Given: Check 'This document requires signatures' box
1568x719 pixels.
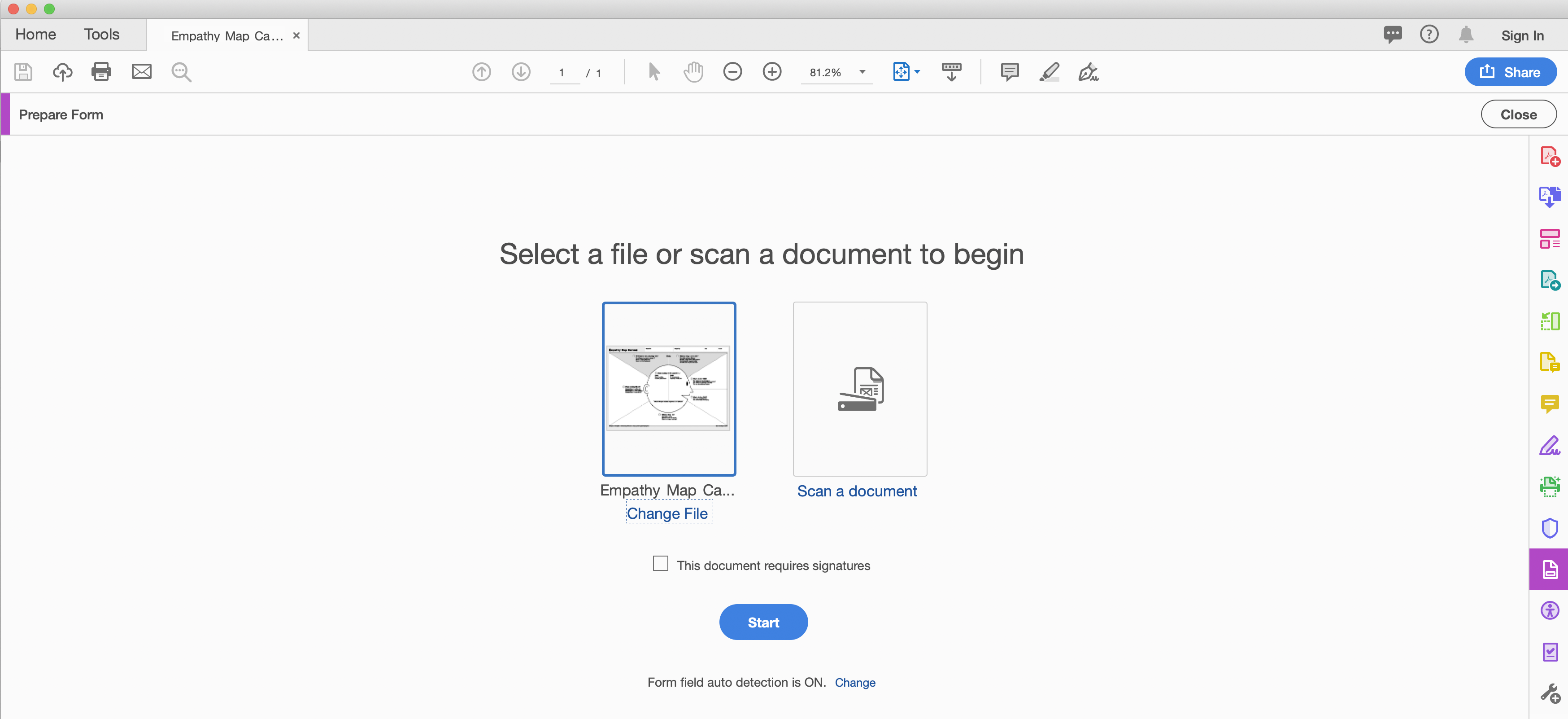Looking at the screenshot, I should 660,563.
